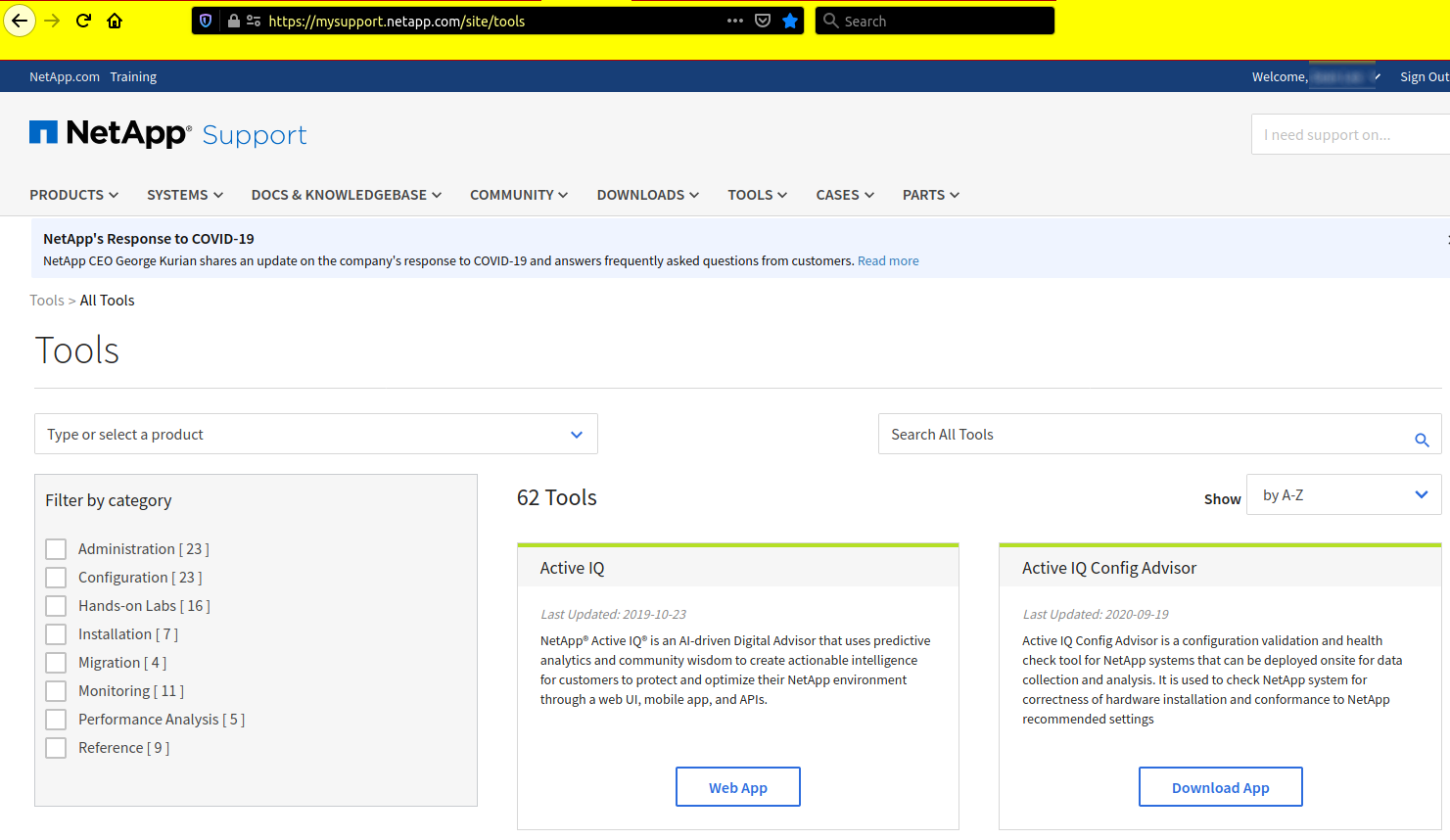Image resolution: width=1450 pixels, height=840 pixels.
Task: Click the tracking protection shield icon
Action: click(206, 21)
